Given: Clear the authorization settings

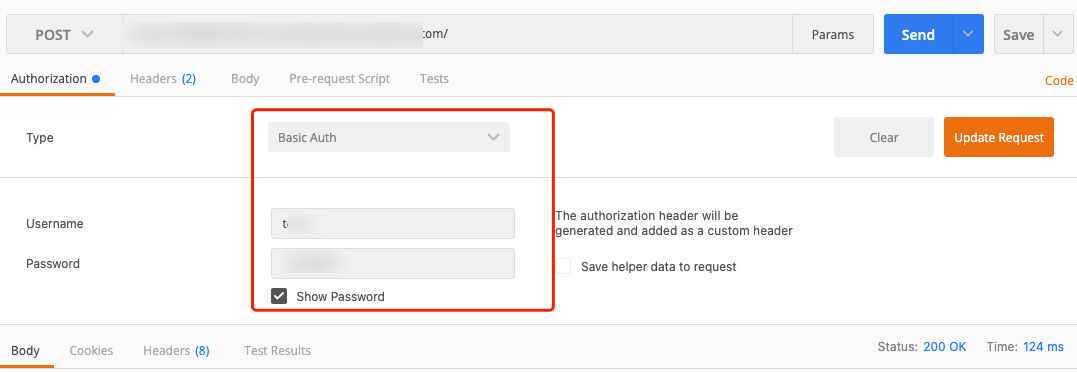Looking at the screenshot, I should coord(884,137).
